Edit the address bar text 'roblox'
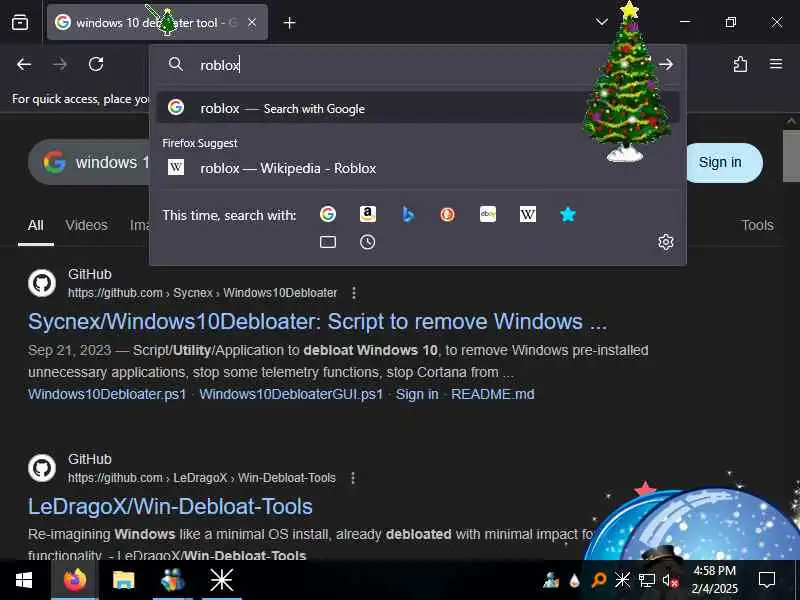 [x=220, y=65]
